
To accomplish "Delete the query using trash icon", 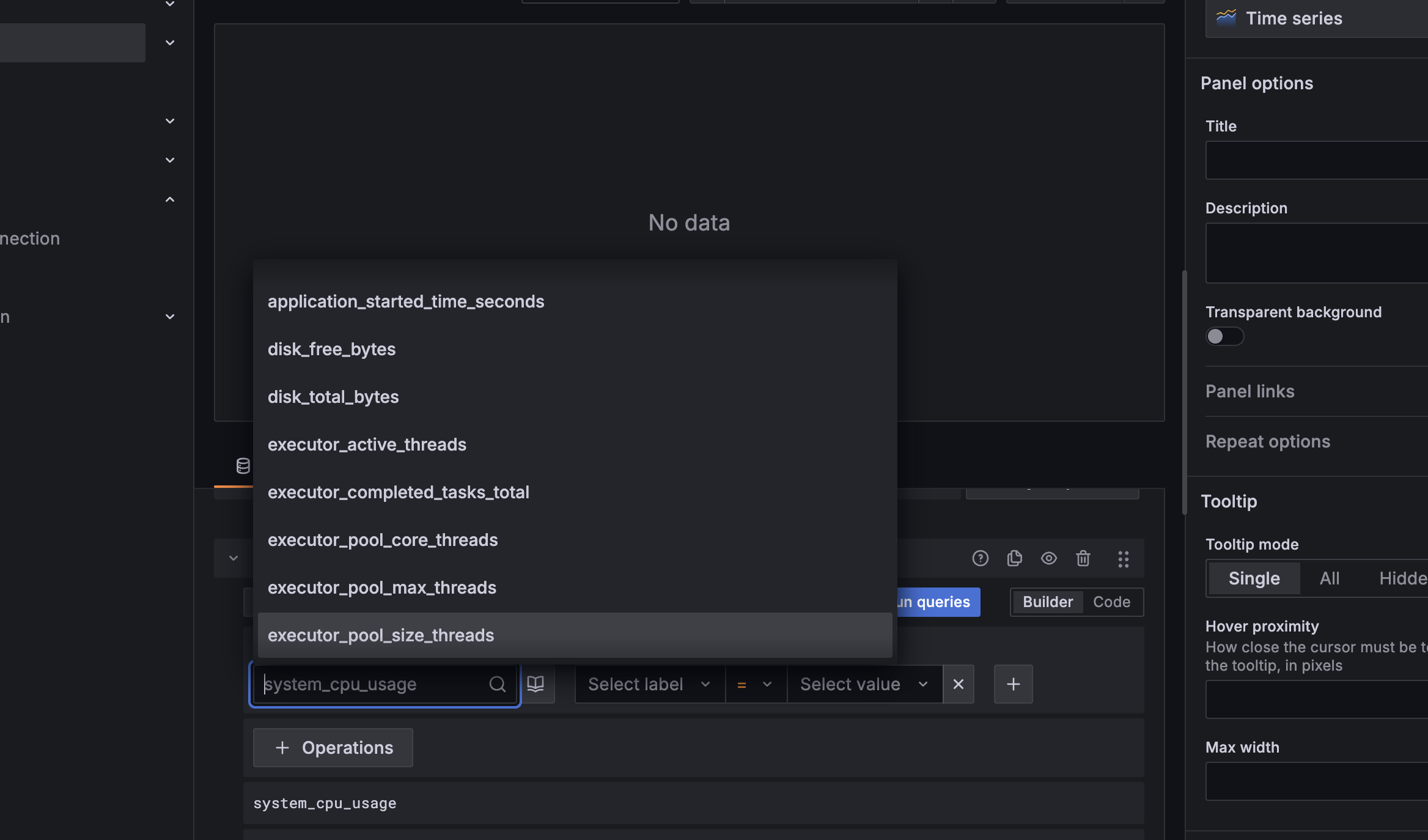I will pyautogui.click(x=1083, y=558).
